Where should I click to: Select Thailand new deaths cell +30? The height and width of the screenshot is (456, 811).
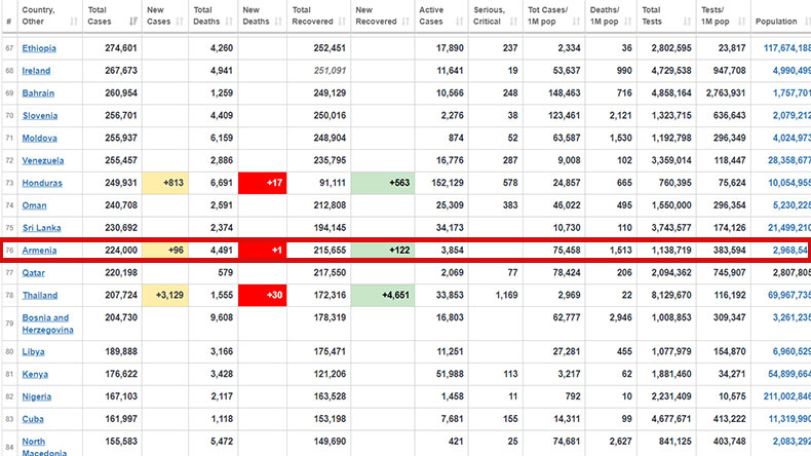tap(262, 295)
